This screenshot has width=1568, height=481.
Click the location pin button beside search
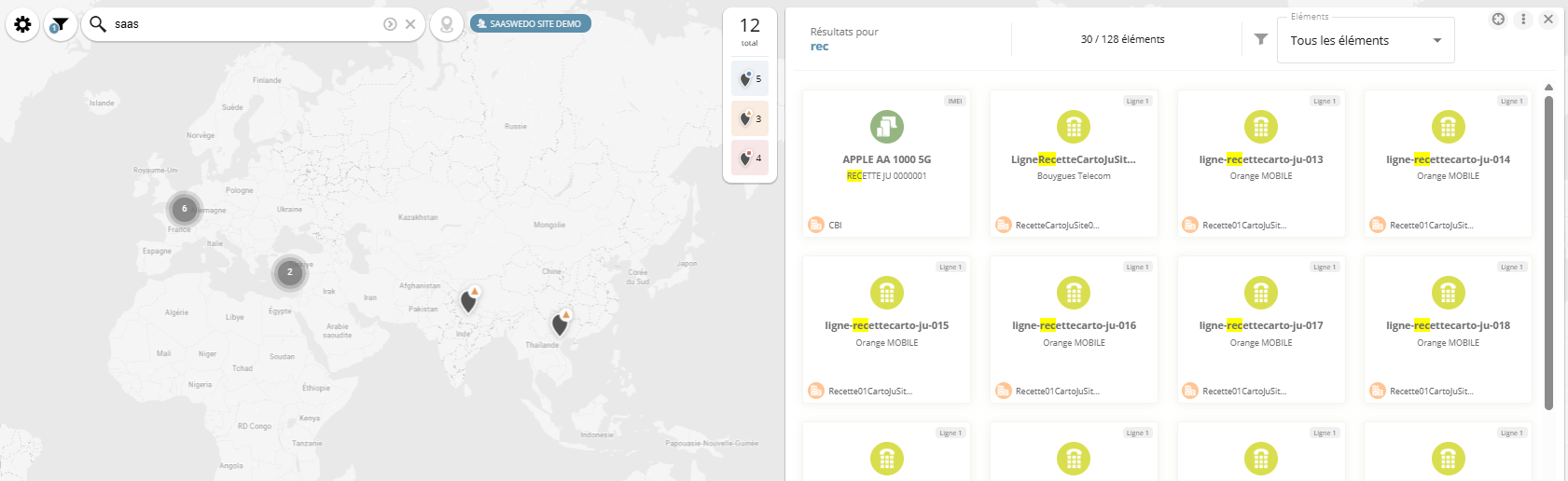click(447, 24)
